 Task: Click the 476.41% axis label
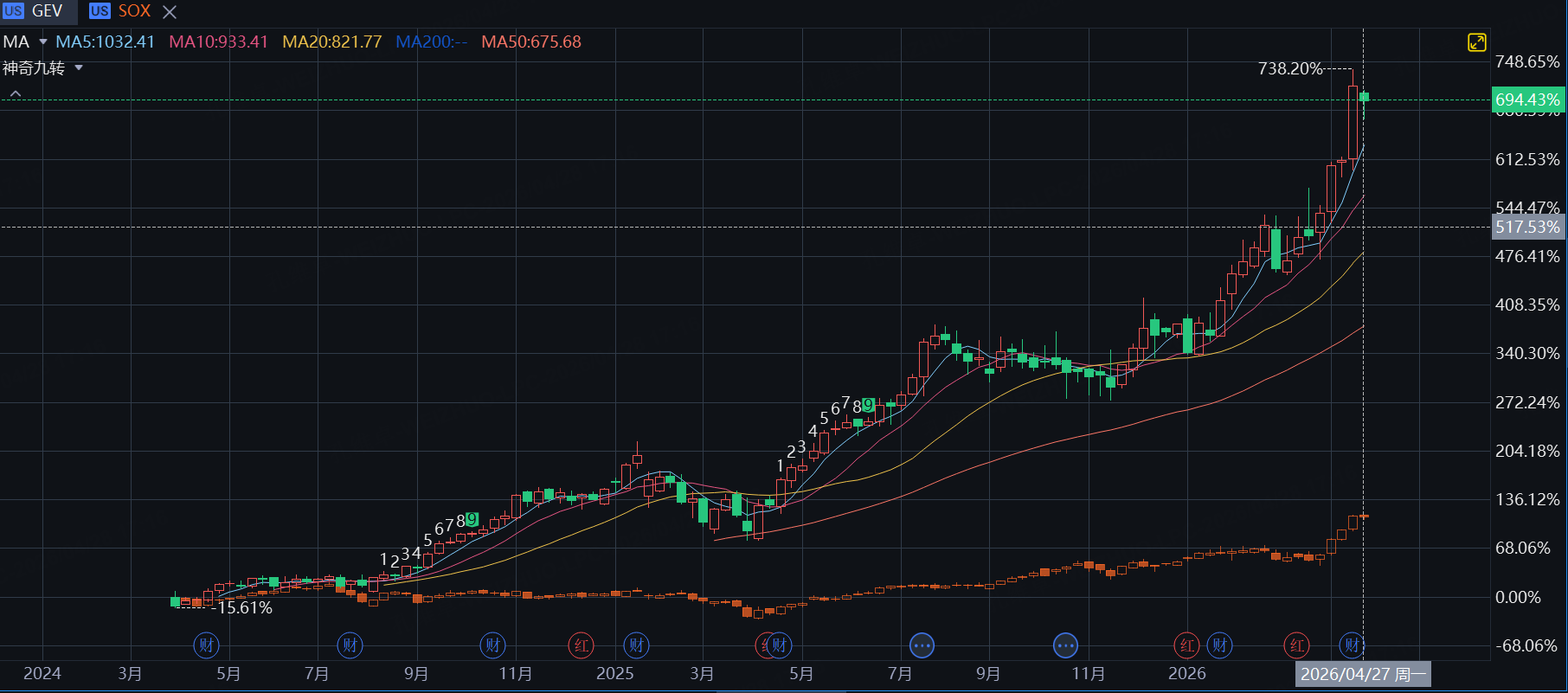point(1527,256)
